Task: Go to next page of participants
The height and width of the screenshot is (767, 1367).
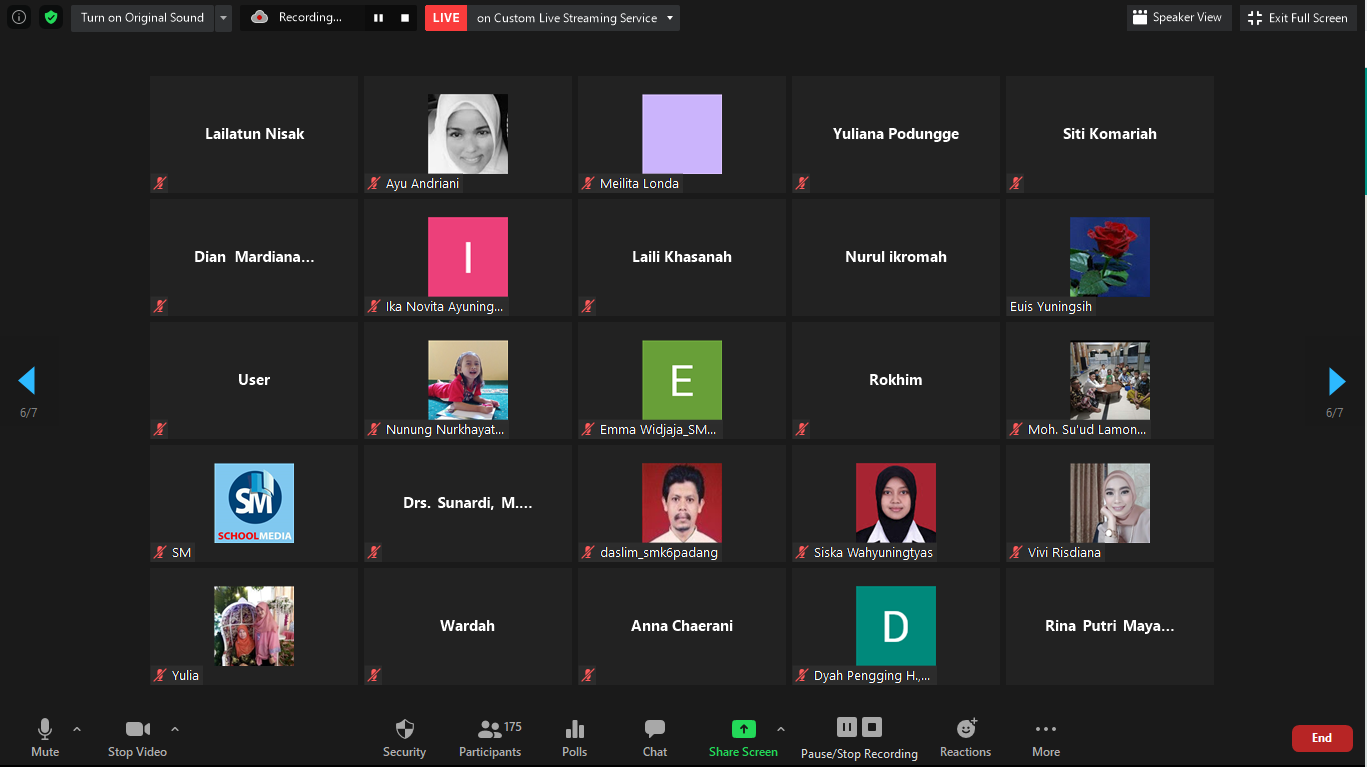Action: tap(1336, 381)
